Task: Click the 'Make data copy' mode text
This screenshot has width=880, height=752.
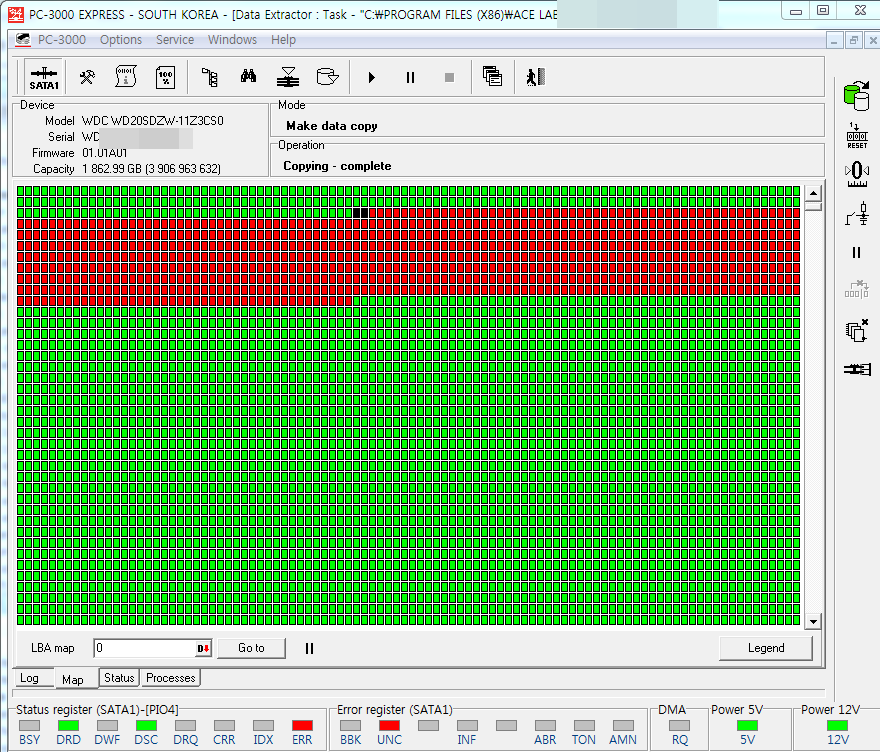Action: pyautogui.click(x=332, y=126)
